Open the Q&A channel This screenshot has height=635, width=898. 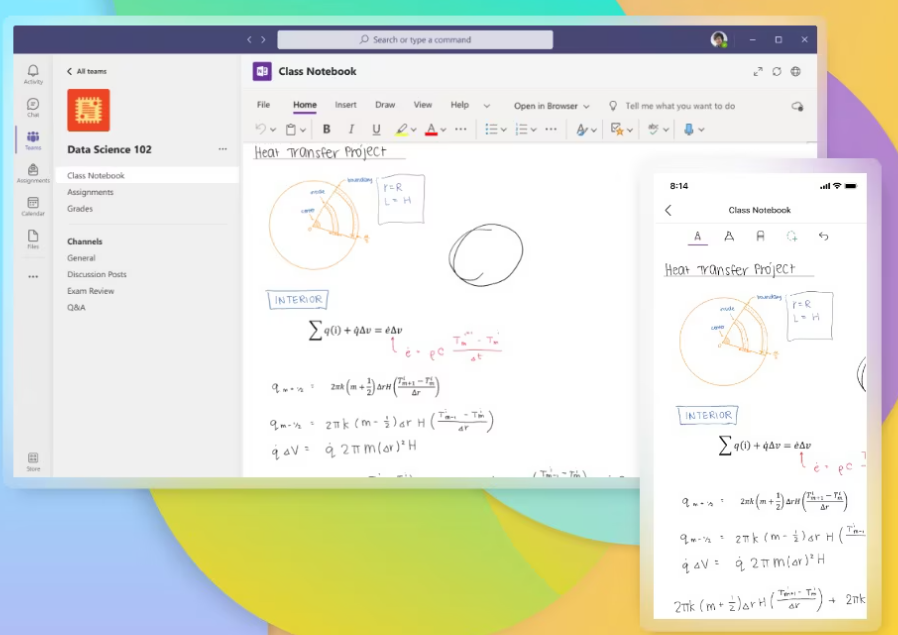click(76, 307)
